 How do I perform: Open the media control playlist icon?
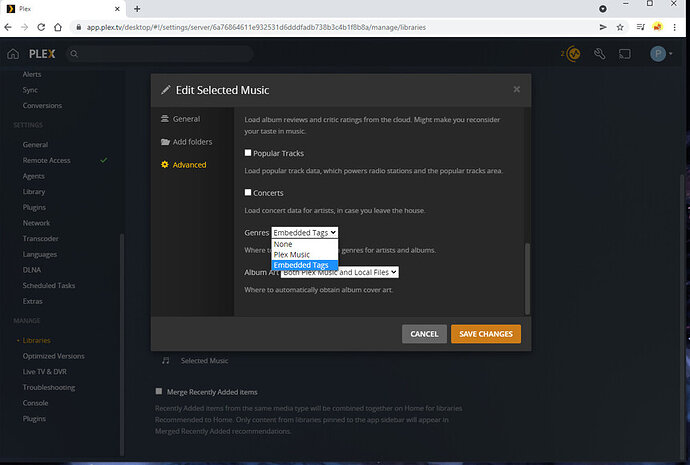click(x=641, y=27)
